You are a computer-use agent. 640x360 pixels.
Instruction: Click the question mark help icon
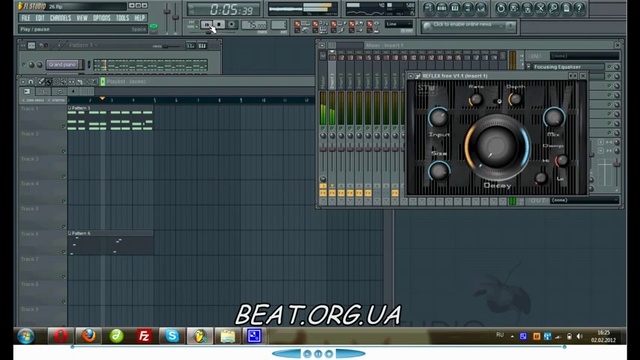click(579, 8)
